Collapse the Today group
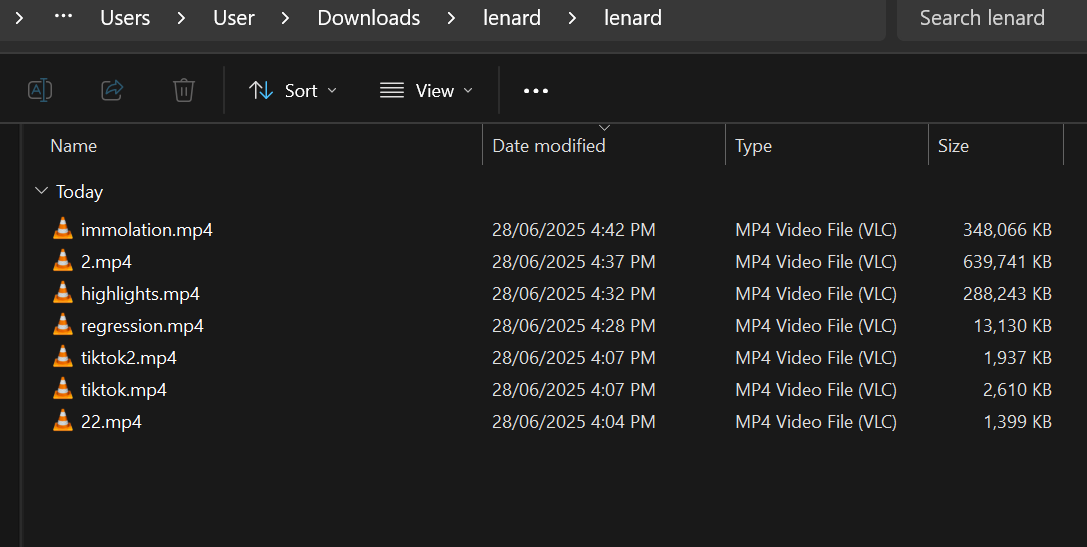1087x547 pixels. [42, 191]
